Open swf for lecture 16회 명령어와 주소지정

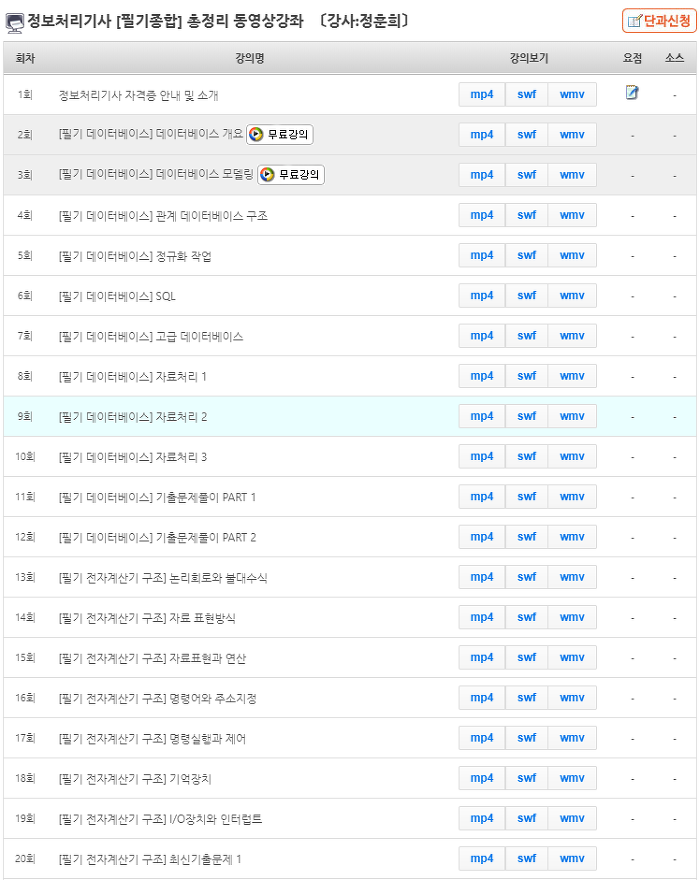coord(527,698)
